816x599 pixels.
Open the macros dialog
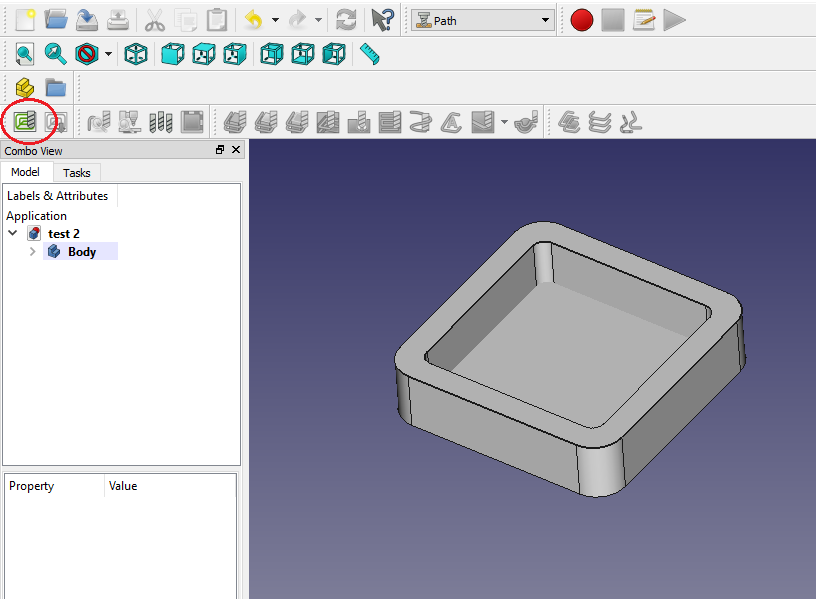(643, 19)
